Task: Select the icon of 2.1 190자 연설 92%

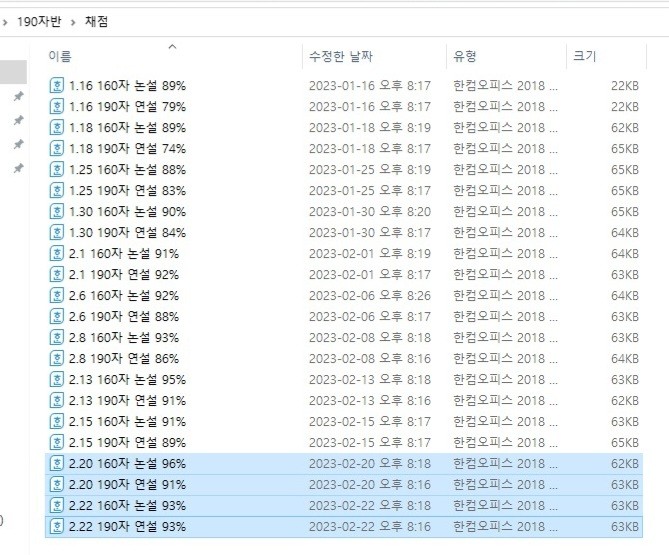Action: tap(56, 275)
